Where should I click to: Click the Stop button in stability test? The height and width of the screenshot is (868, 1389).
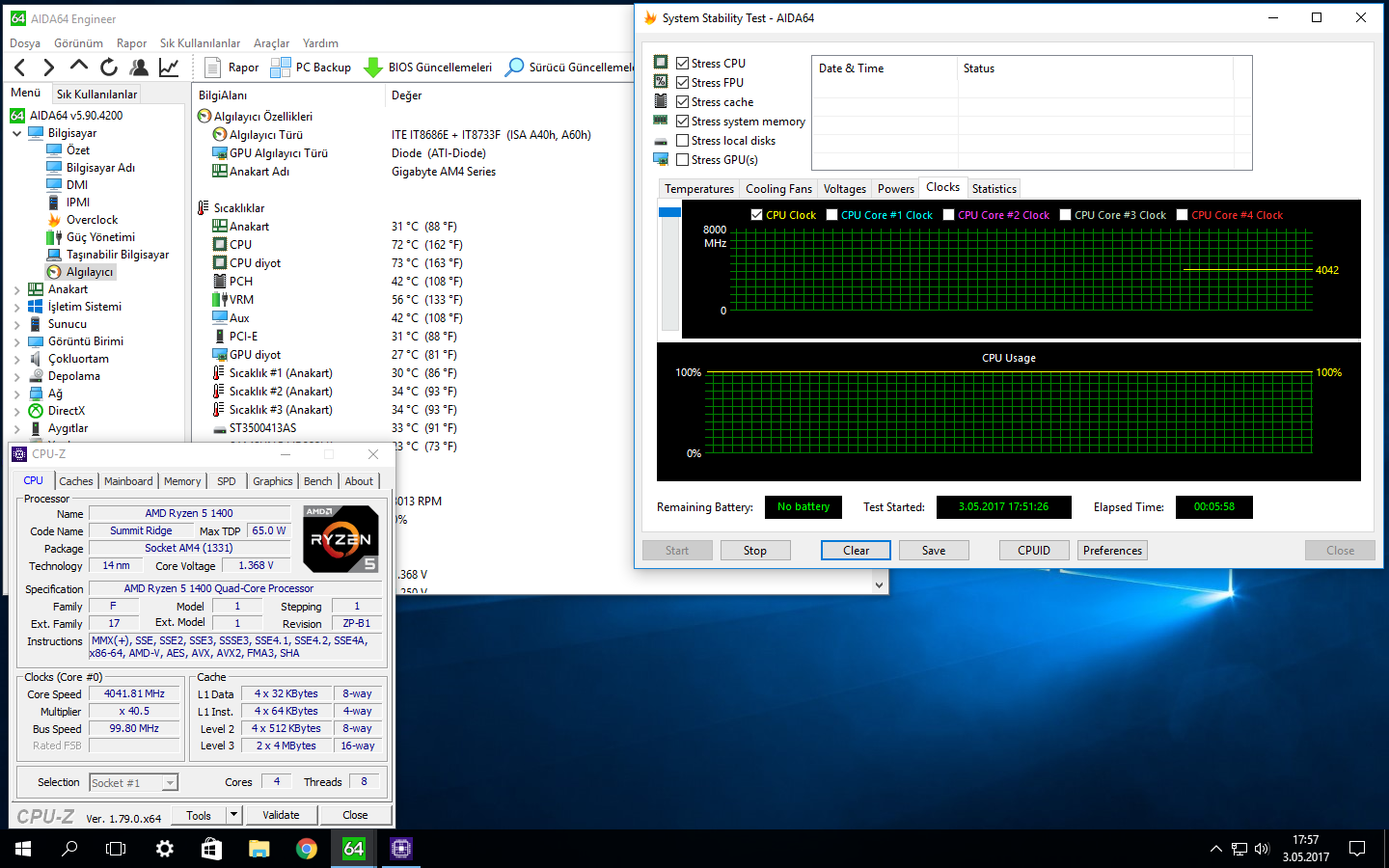coord(755,551)
